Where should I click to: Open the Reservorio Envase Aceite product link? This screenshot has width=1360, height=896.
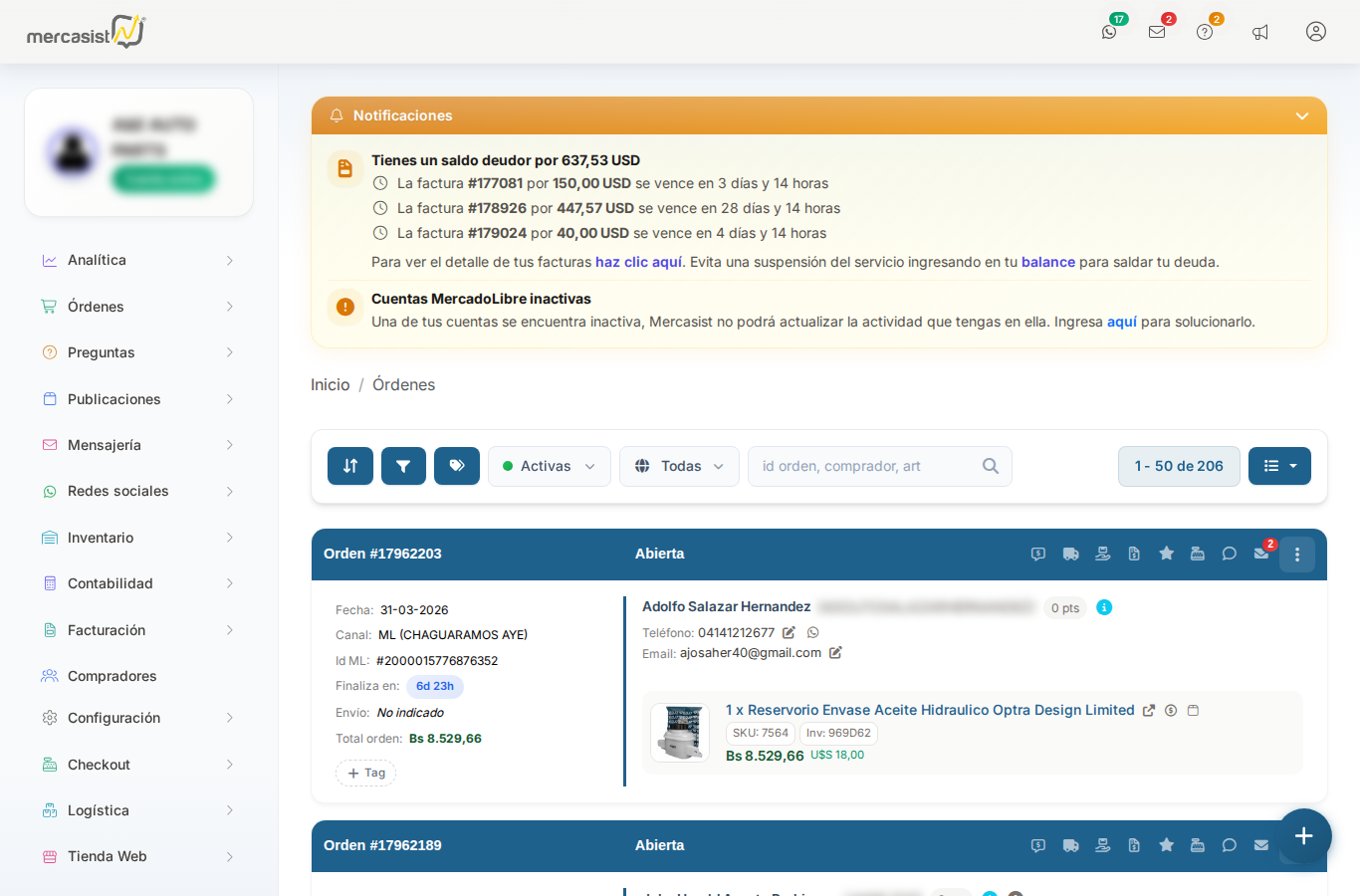click(930, 710)
